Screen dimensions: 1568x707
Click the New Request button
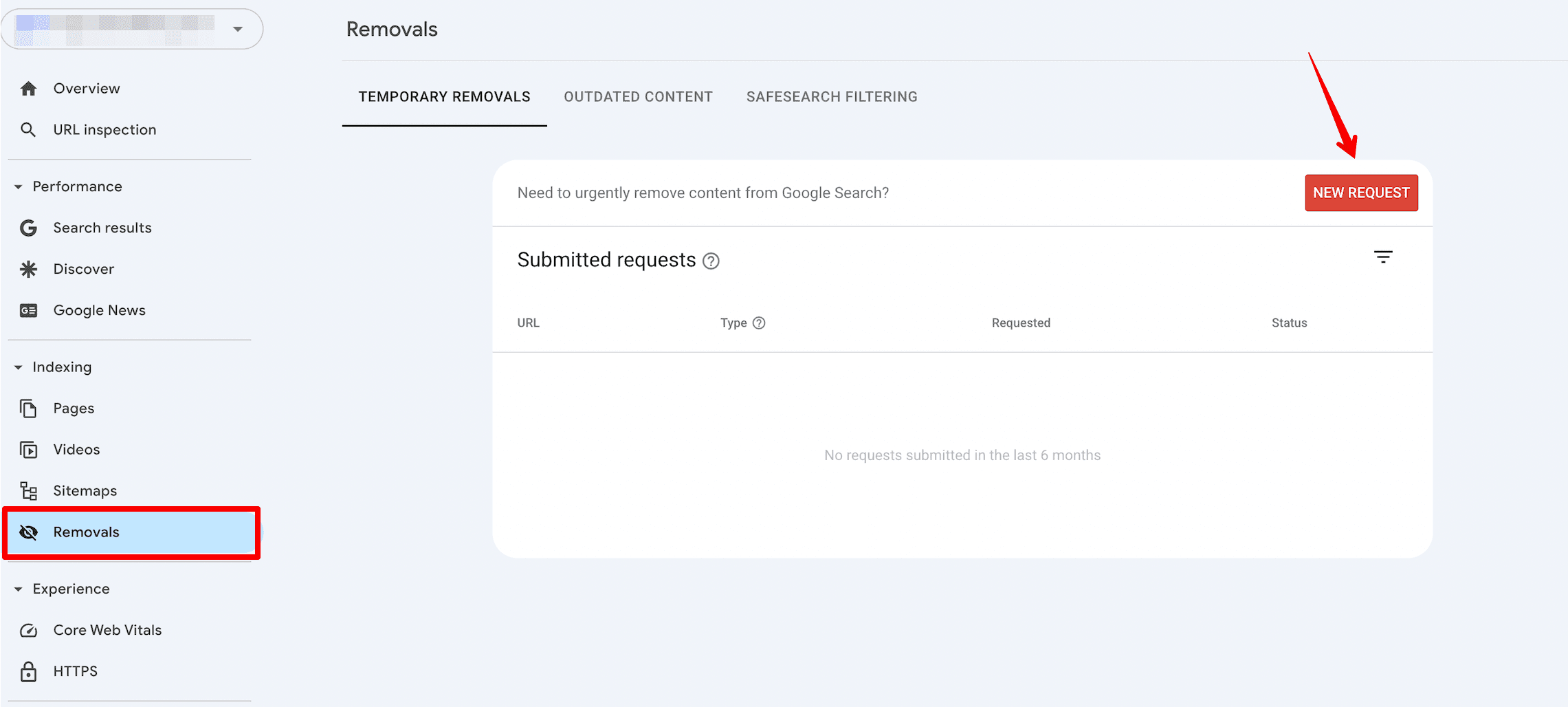[x=1361, y=193]
